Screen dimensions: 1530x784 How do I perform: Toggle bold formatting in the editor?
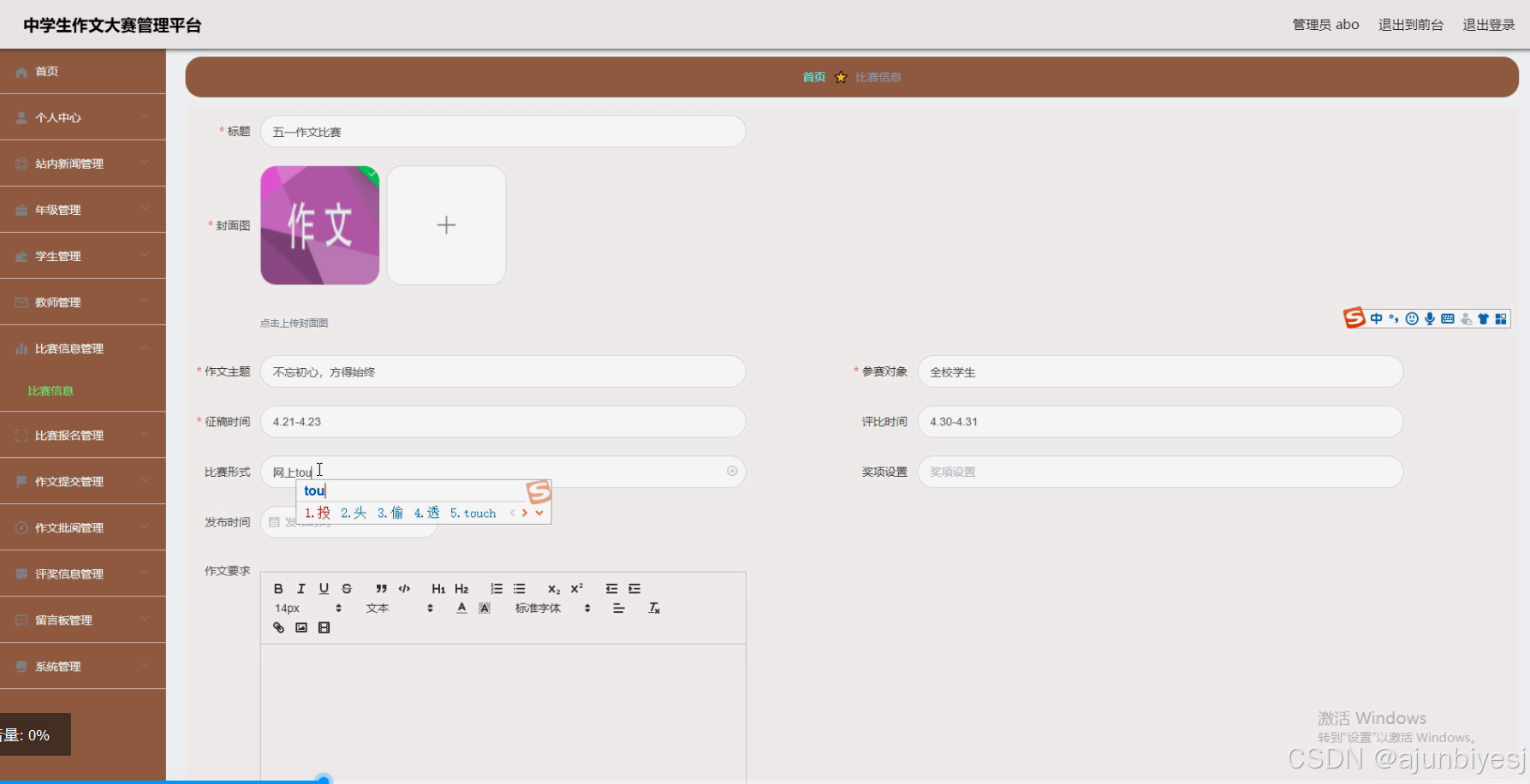(278, 589)
